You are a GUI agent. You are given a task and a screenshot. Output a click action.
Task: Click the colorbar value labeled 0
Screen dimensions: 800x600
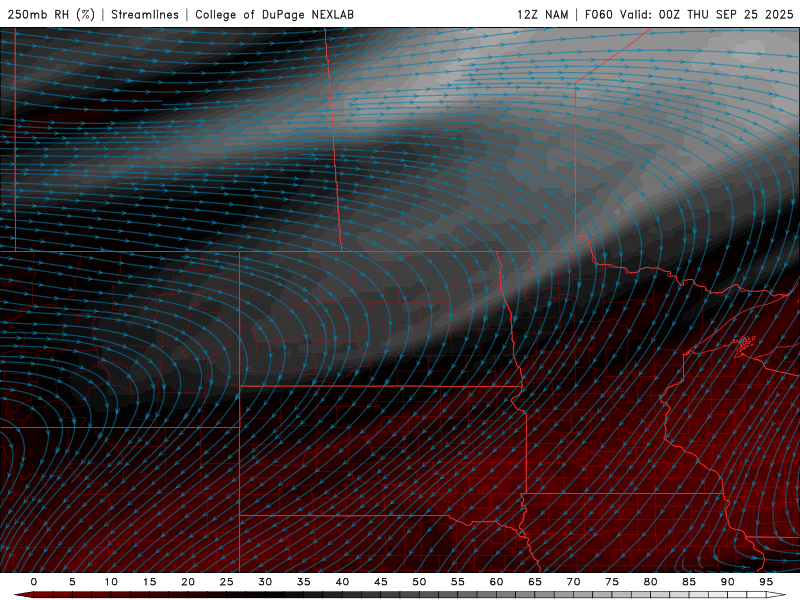coord(34,582)
